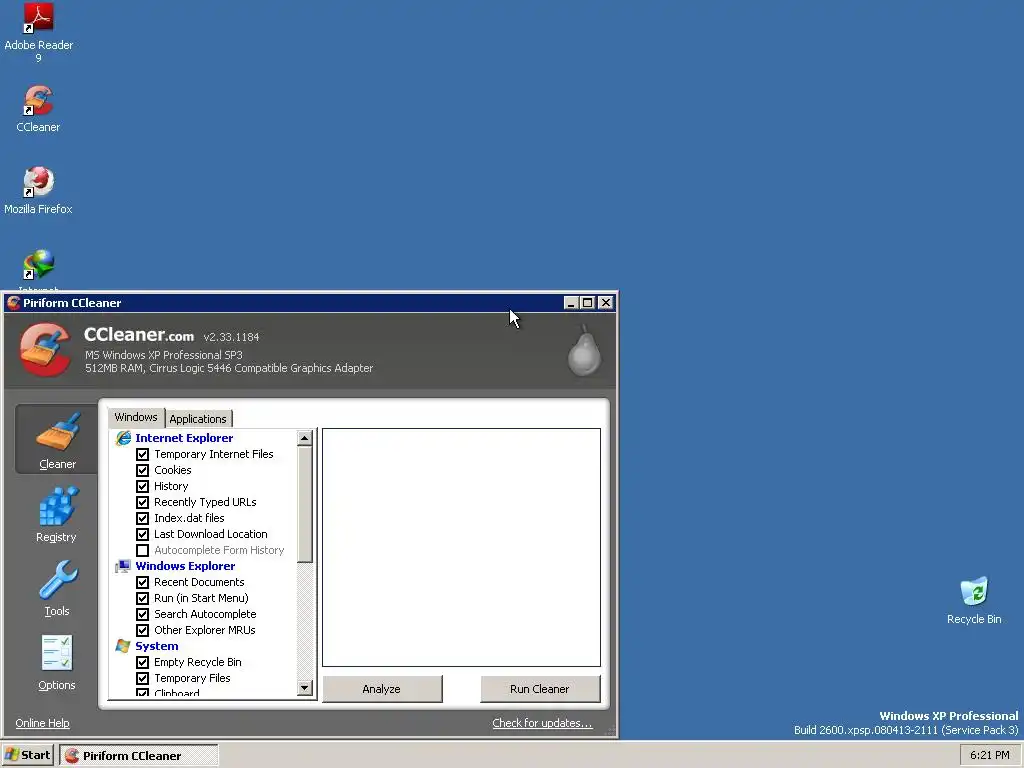Click the CCleaner icon in the title bar
Screen dimensions: 1024x768
(x=14, y=303)
